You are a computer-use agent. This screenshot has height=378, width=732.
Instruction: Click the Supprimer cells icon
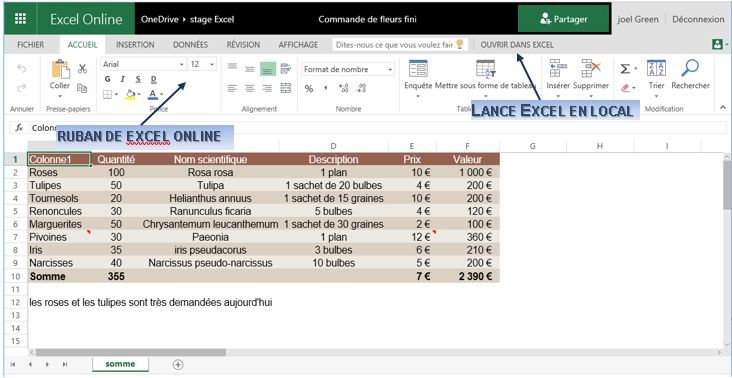591,69
